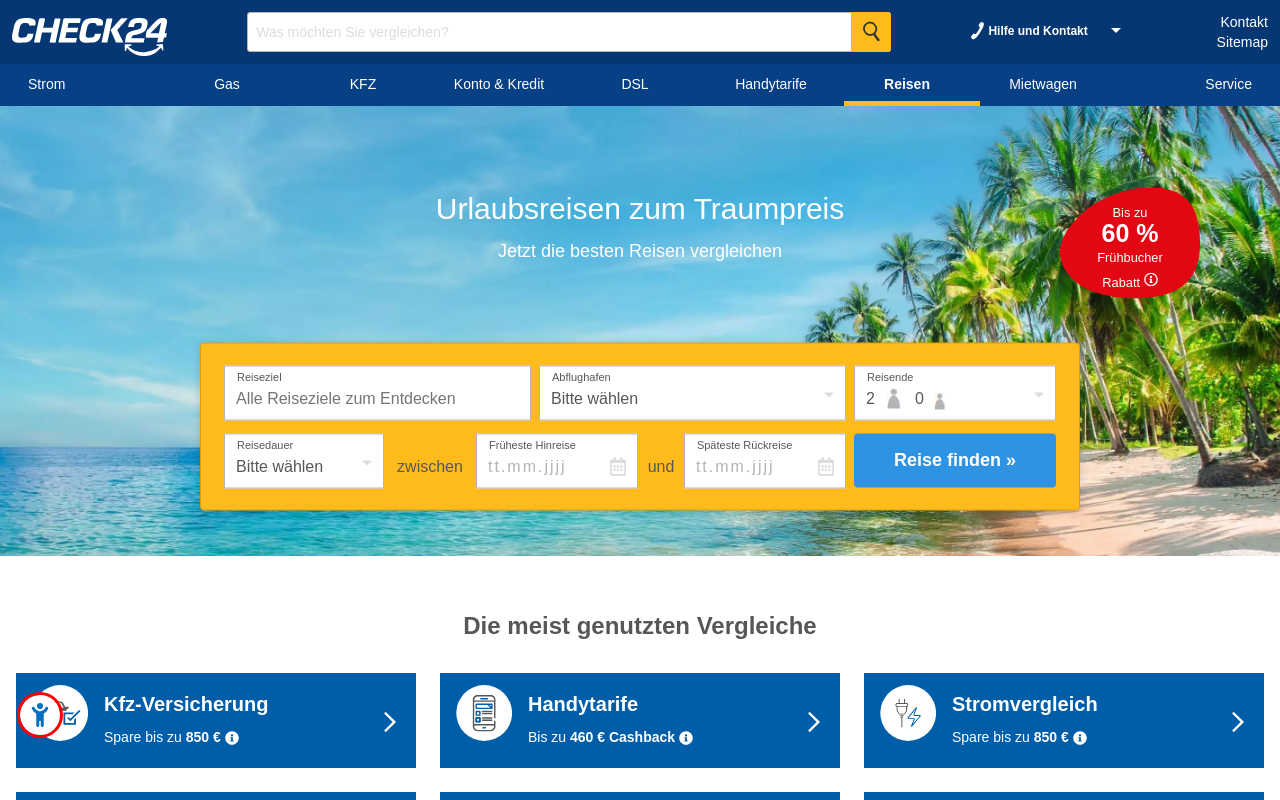The height and width of the screenshot is (800, 1280).
Task: Open the calendar icon for Späteste Rückreise
Action: tap(824, 466)
